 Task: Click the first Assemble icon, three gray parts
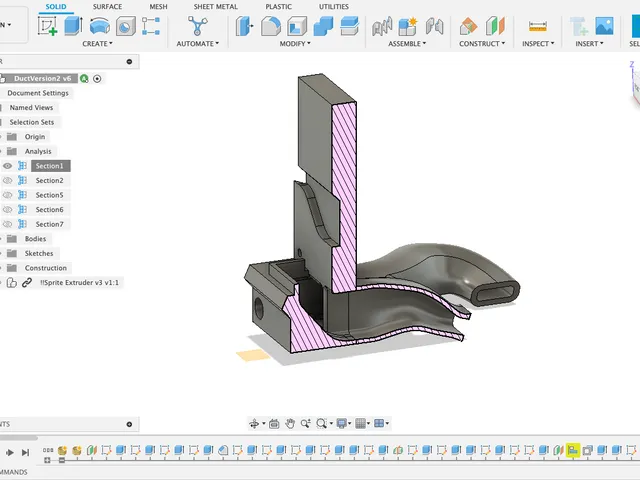[382, 27]
